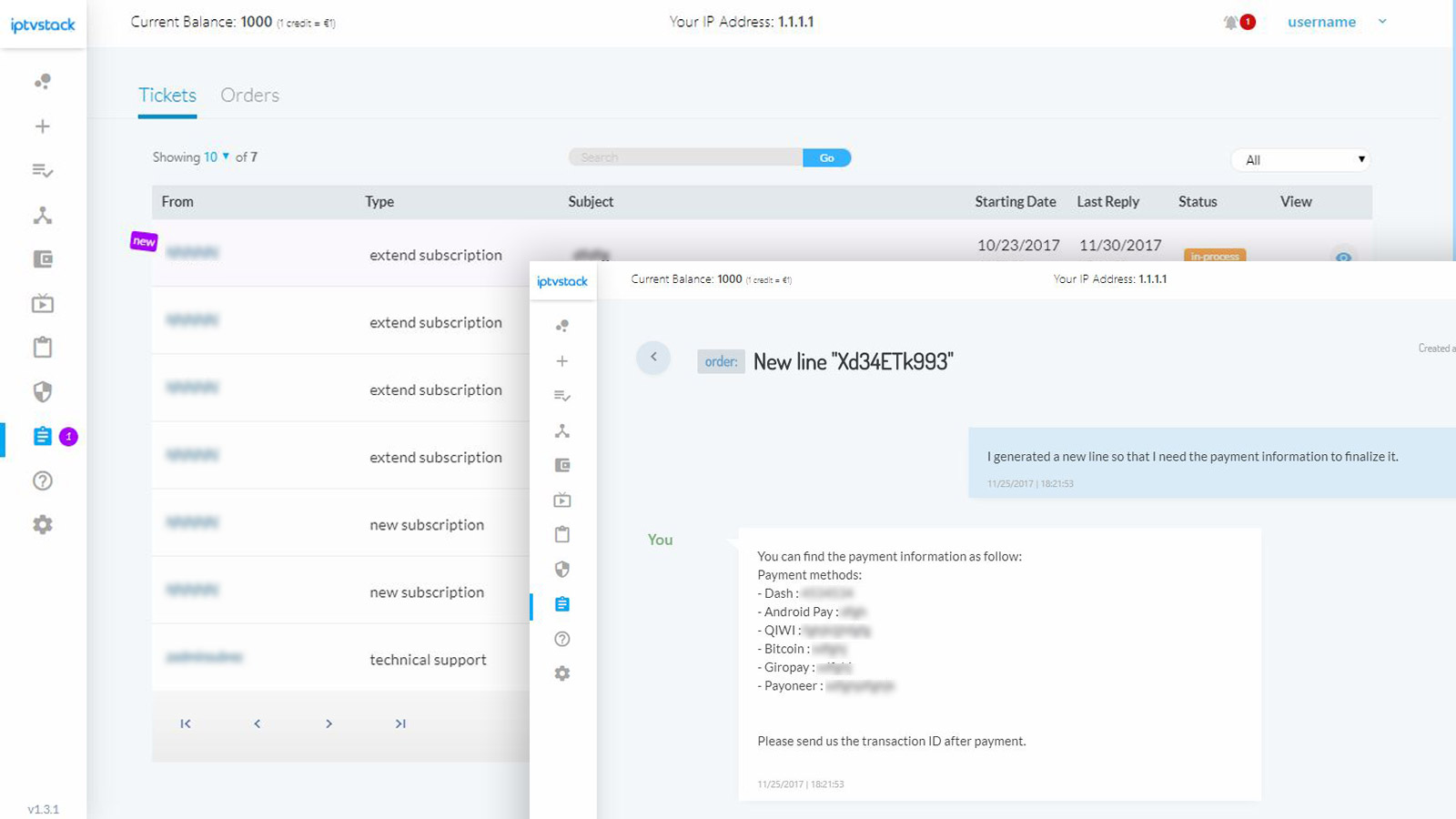Image resolution: width=1456 pixels, height=819 pixels.
Task: Open settings gear in left sidebar
Action: (43, 525)
